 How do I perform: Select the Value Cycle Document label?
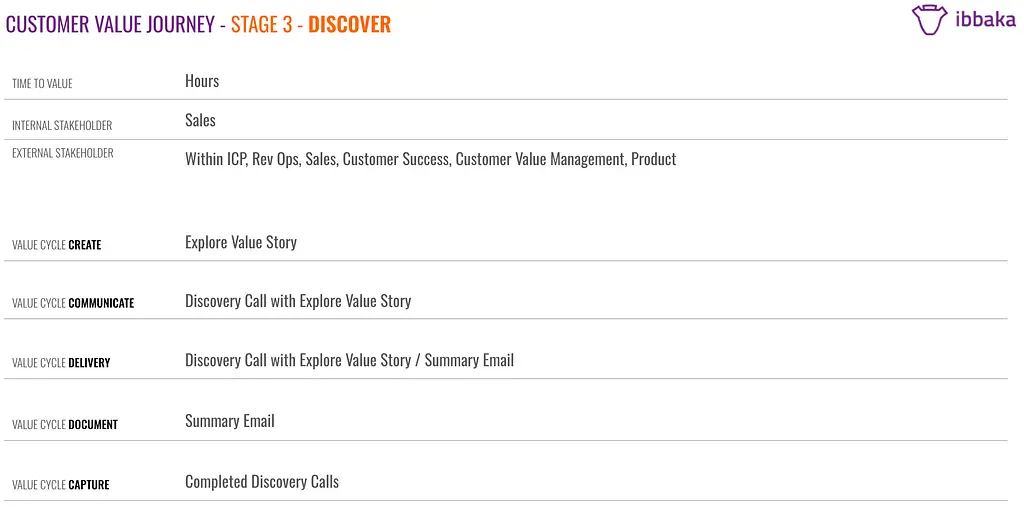pyautogui.click(x=65, y=425)
